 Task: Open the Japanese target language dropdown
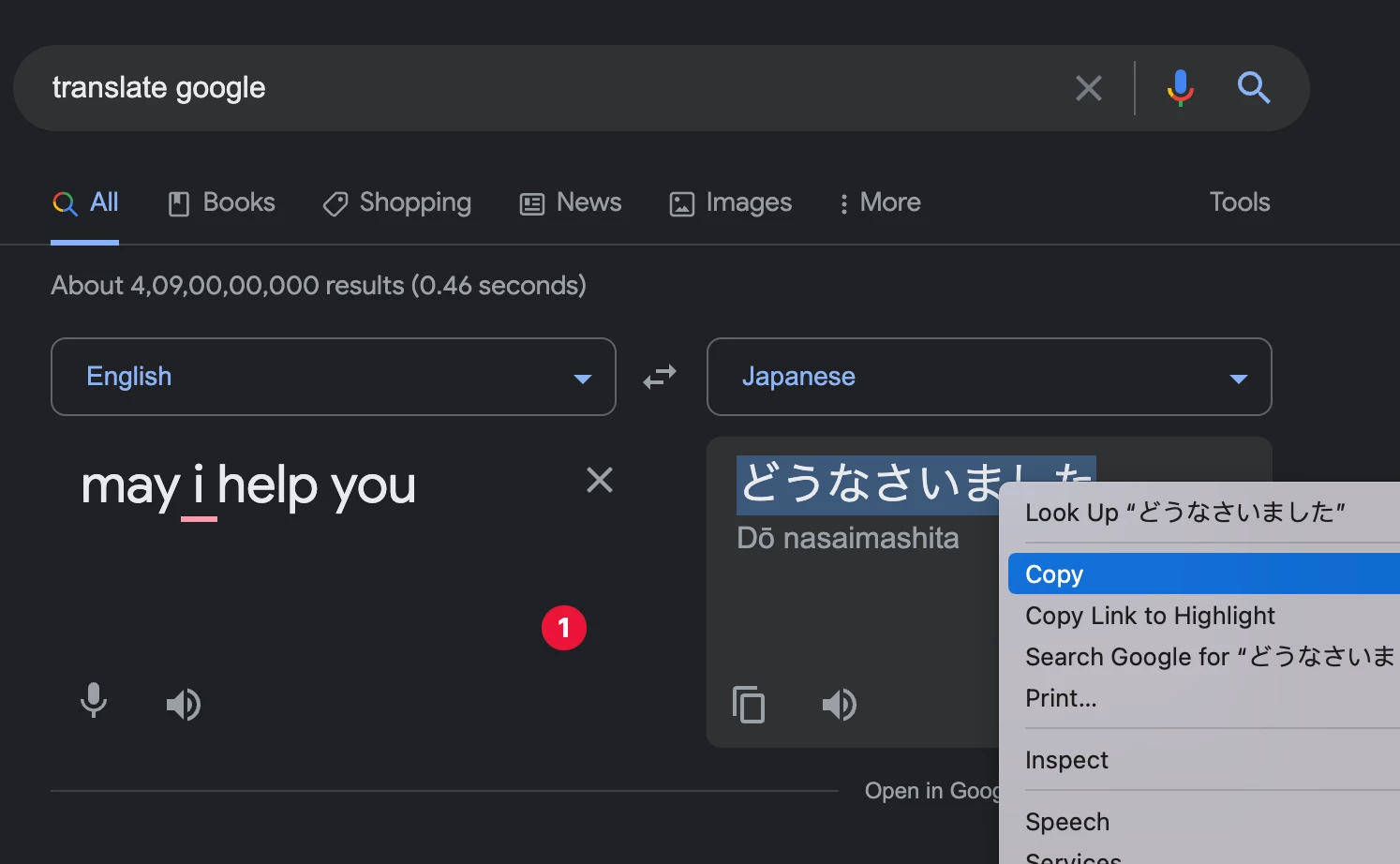[x=990, y=377]
